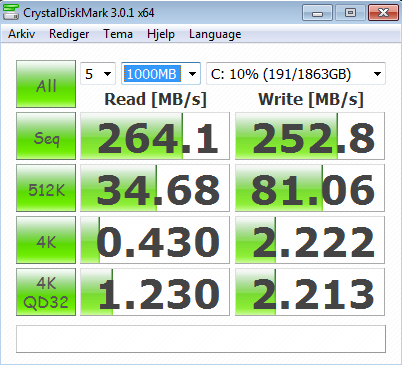Viewport: 402px width, 365px height.
Task: Open the Arkiv menu
Action: click(x=22, y=34)
